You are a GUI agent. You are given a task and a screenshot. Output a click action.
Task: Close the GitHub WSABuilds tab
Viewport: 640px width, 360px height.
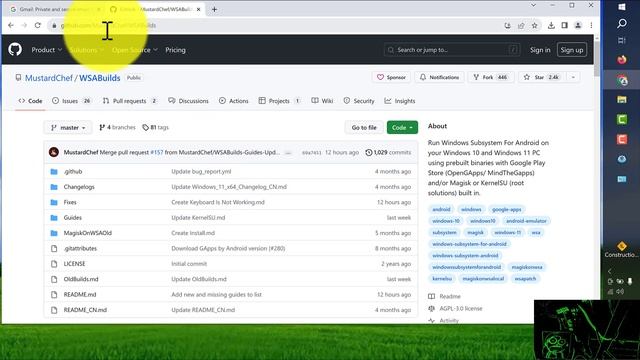coord(198,9)
